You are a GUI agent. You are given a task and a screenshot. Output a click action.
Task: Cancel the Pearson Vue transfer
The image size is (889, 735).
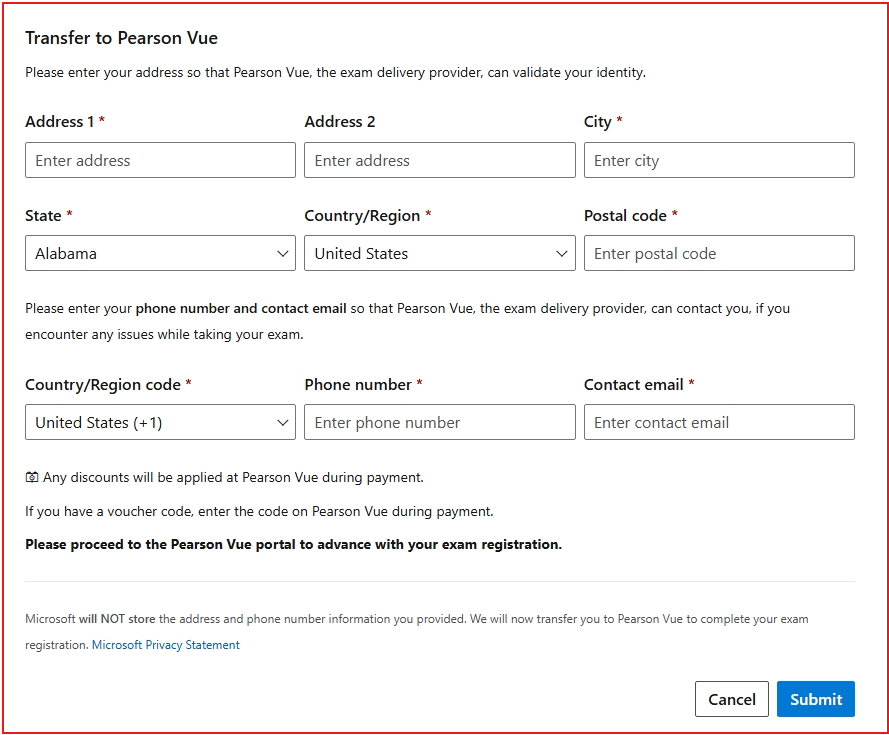[732, 699]
